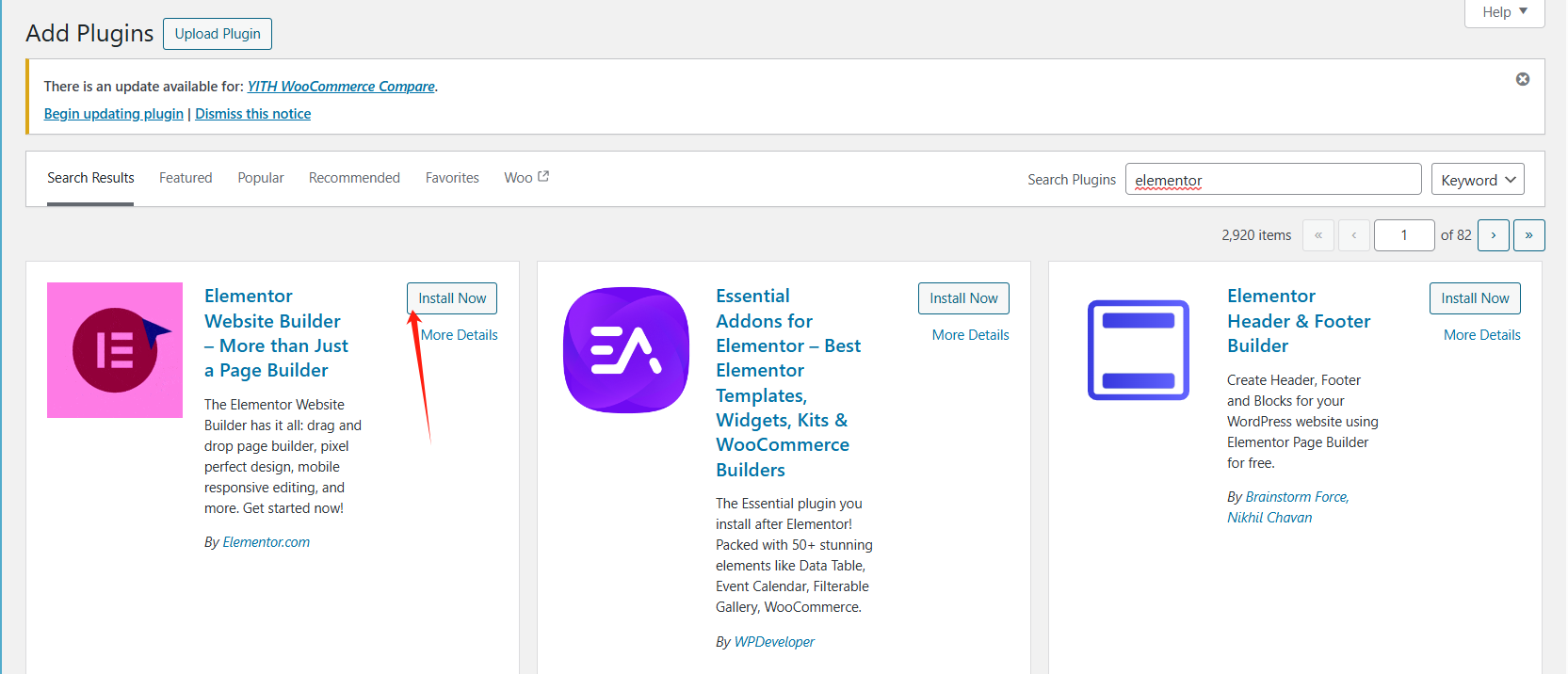Click the Essential Addons purple plugin icon
1568x674 pixels.
click(x=626, y=350)
